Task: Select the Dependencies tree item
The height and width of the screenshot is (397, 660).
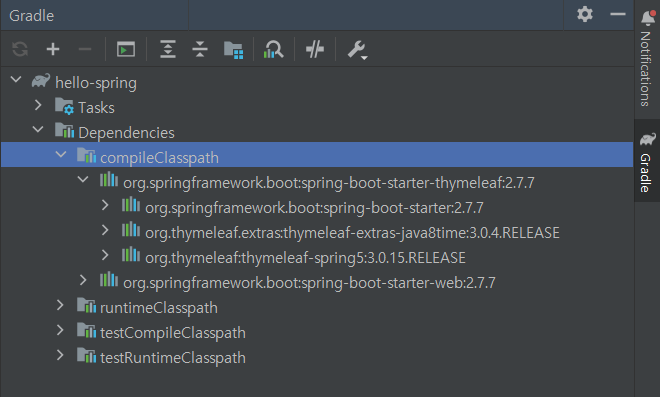Action: pos(317,133)
